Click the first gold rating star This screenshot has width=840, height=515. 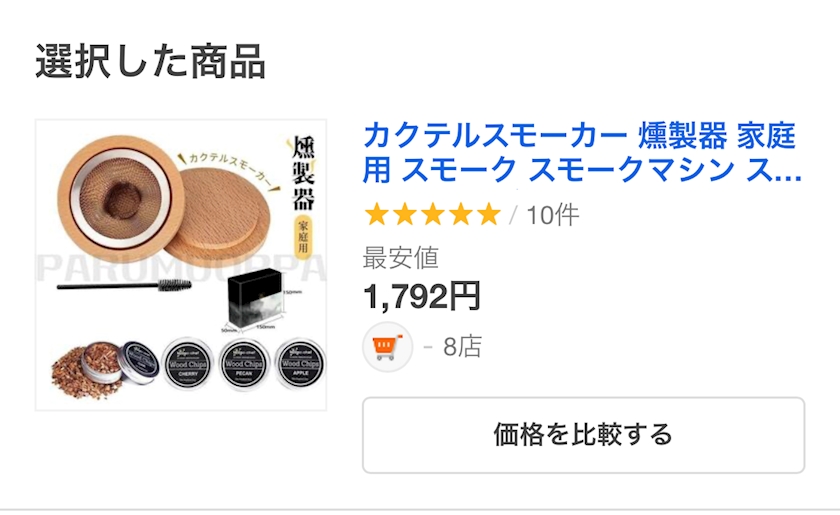(377, 215)
